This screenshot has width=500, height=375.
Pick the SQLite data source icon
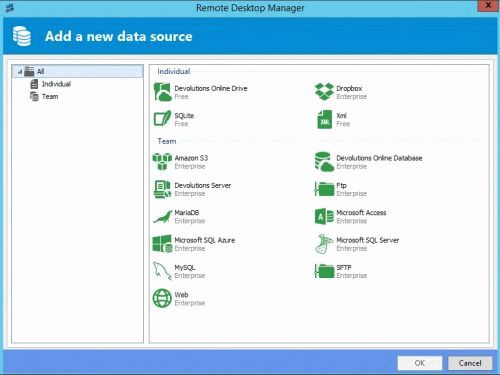[x=162, y=119]
